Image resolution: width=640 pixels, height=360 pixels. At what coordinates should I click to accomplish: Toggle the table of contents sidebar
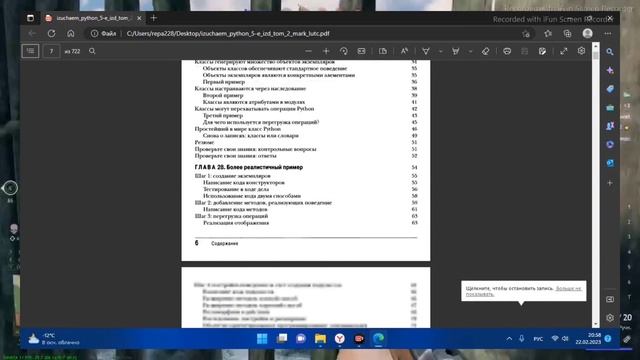tap(31, 51)
